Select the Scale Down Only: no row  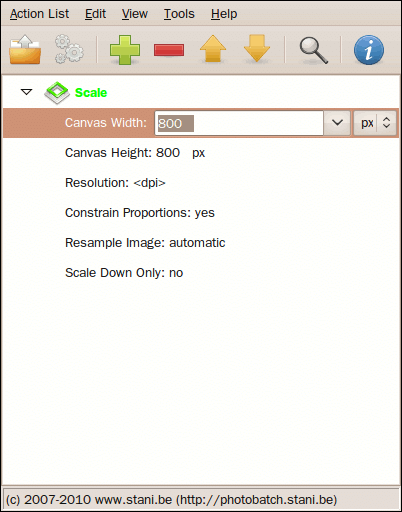coord(124,273)
